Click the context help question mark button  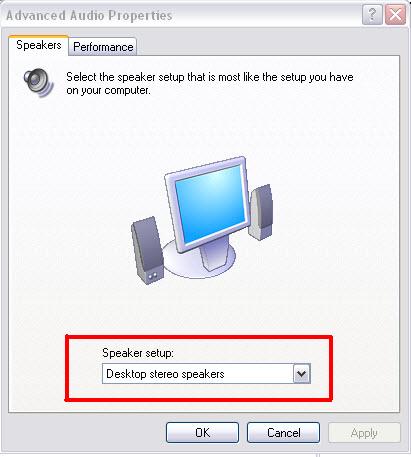pyautogui.click(x=372, y=15)
